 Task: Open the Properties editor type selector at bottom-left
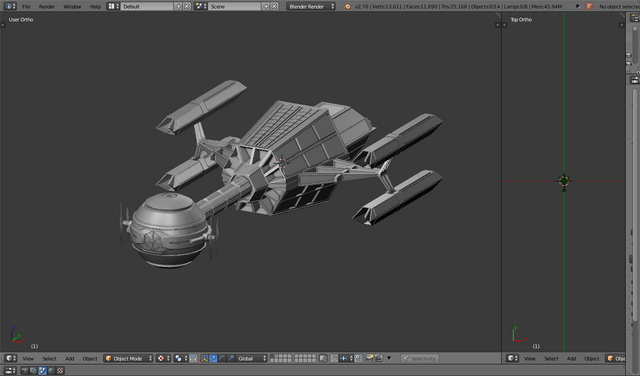click(9, 370)
